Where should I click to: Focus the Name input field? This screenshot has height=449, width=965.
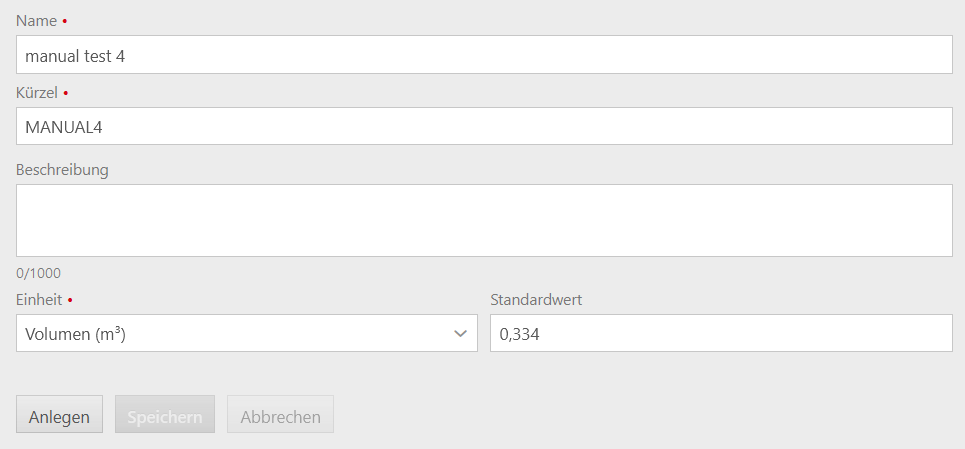click(x=484, y=55)
